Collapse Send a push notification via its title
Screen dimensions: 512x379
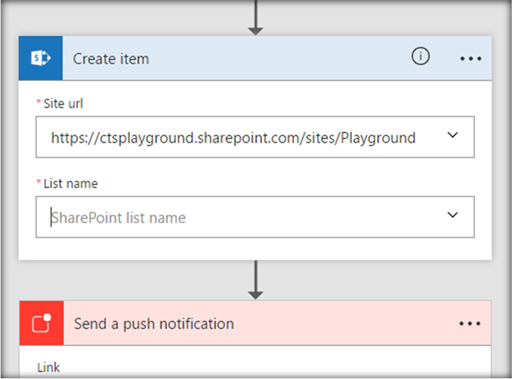154,324
